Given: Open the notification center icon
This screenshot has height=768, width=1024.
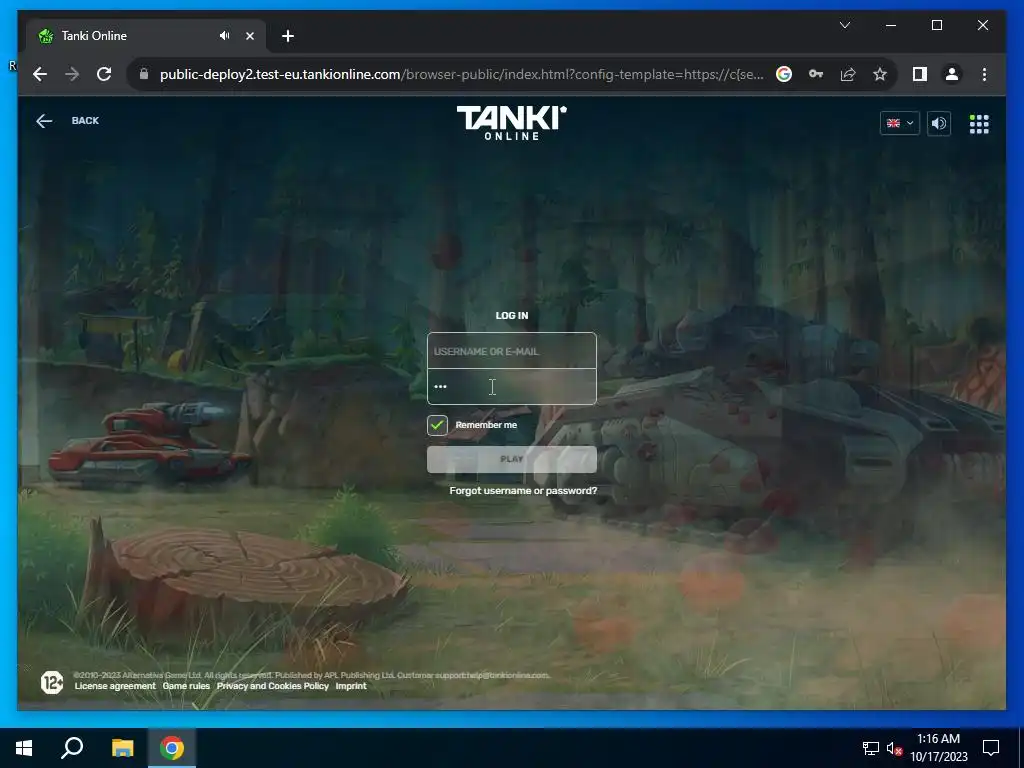Looking at the screenshot, I should [x=991, y=748].
